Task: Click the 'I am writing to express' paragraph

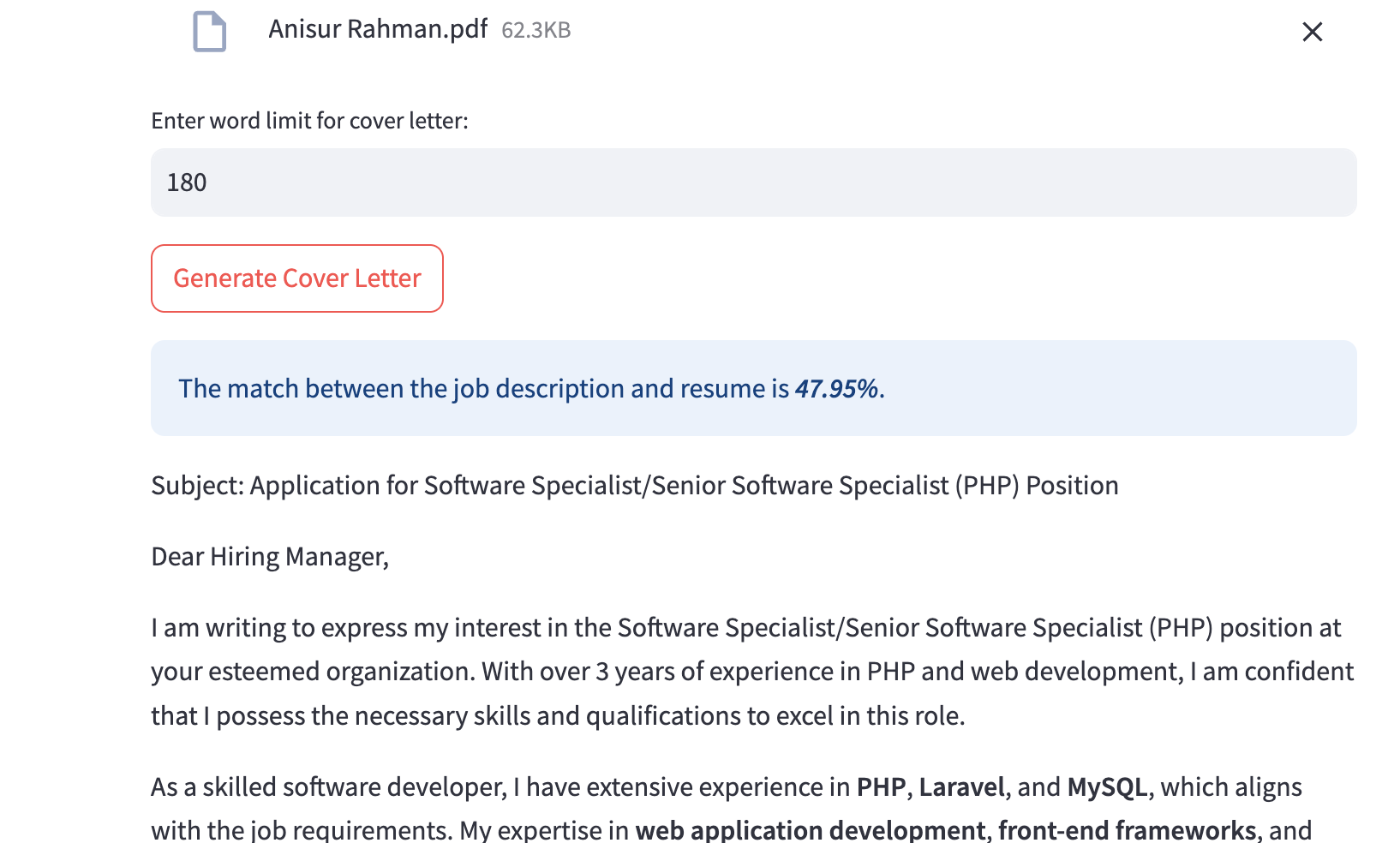Action: 745,672
